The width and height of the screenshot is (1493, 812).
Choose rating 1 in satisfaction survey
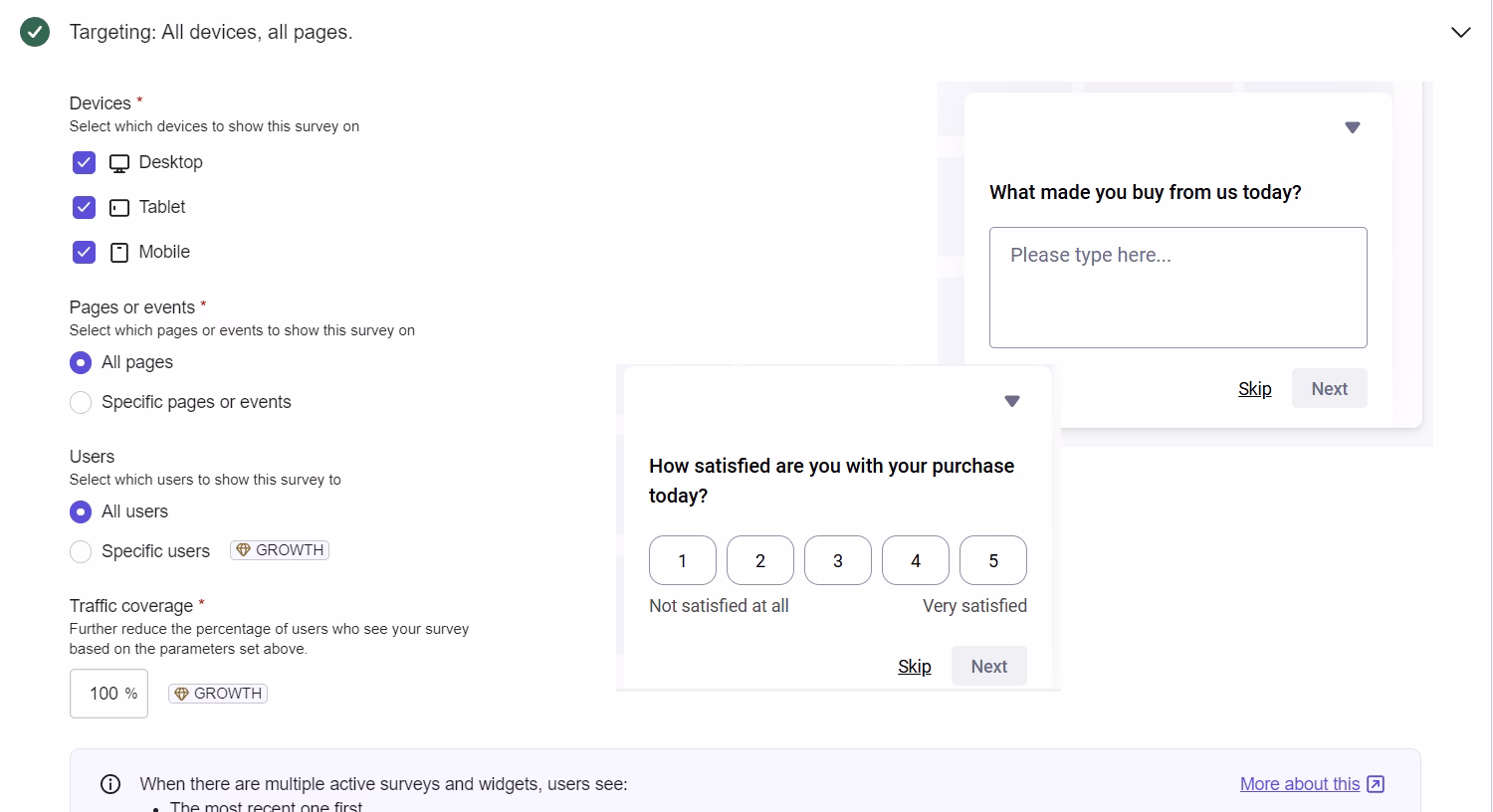(683, 560)
